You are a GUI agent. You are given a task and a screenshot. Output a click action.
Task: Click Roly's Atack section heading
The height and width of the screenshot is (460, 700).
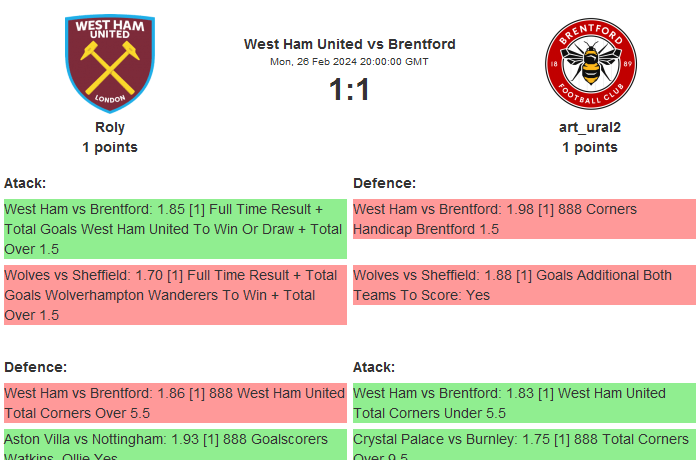point(25,183)
